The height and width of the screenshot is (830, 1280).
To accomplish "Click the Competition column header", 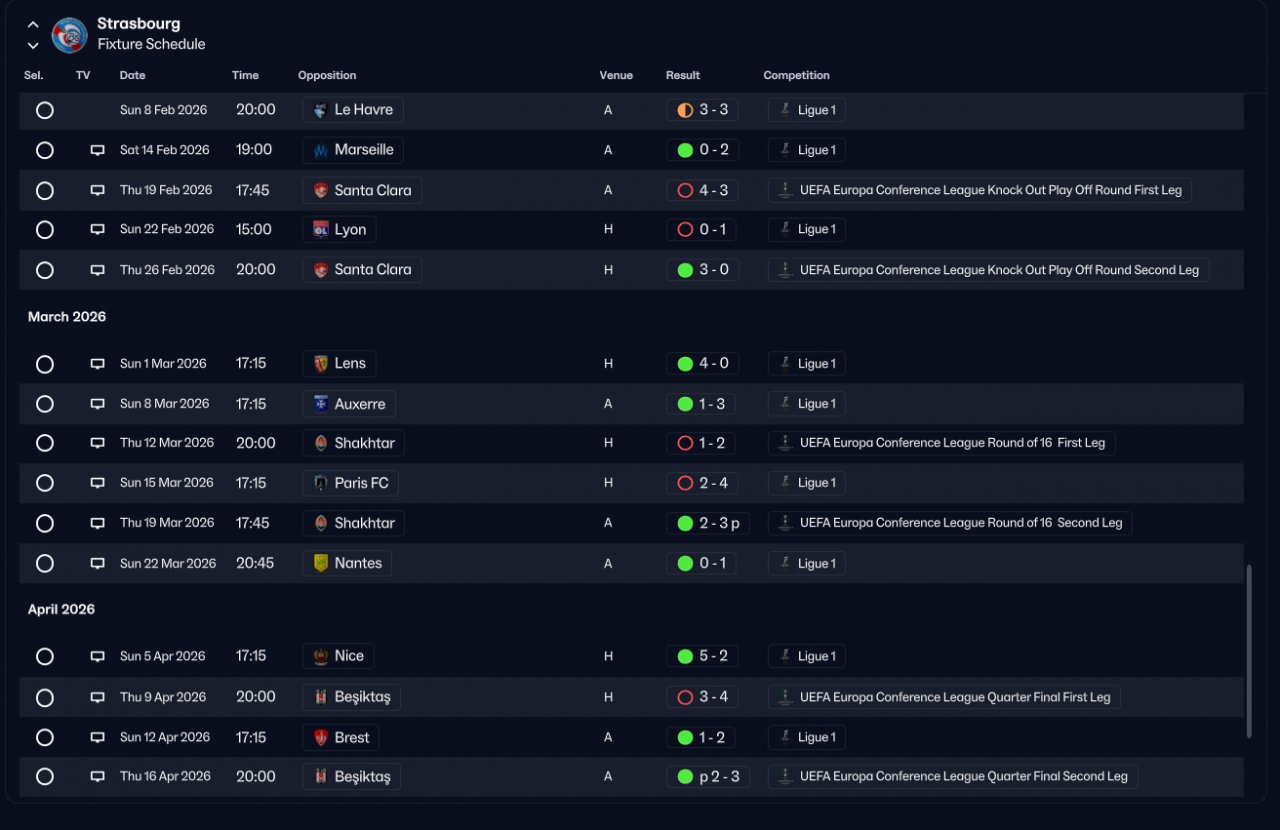I will pos(796,75).
